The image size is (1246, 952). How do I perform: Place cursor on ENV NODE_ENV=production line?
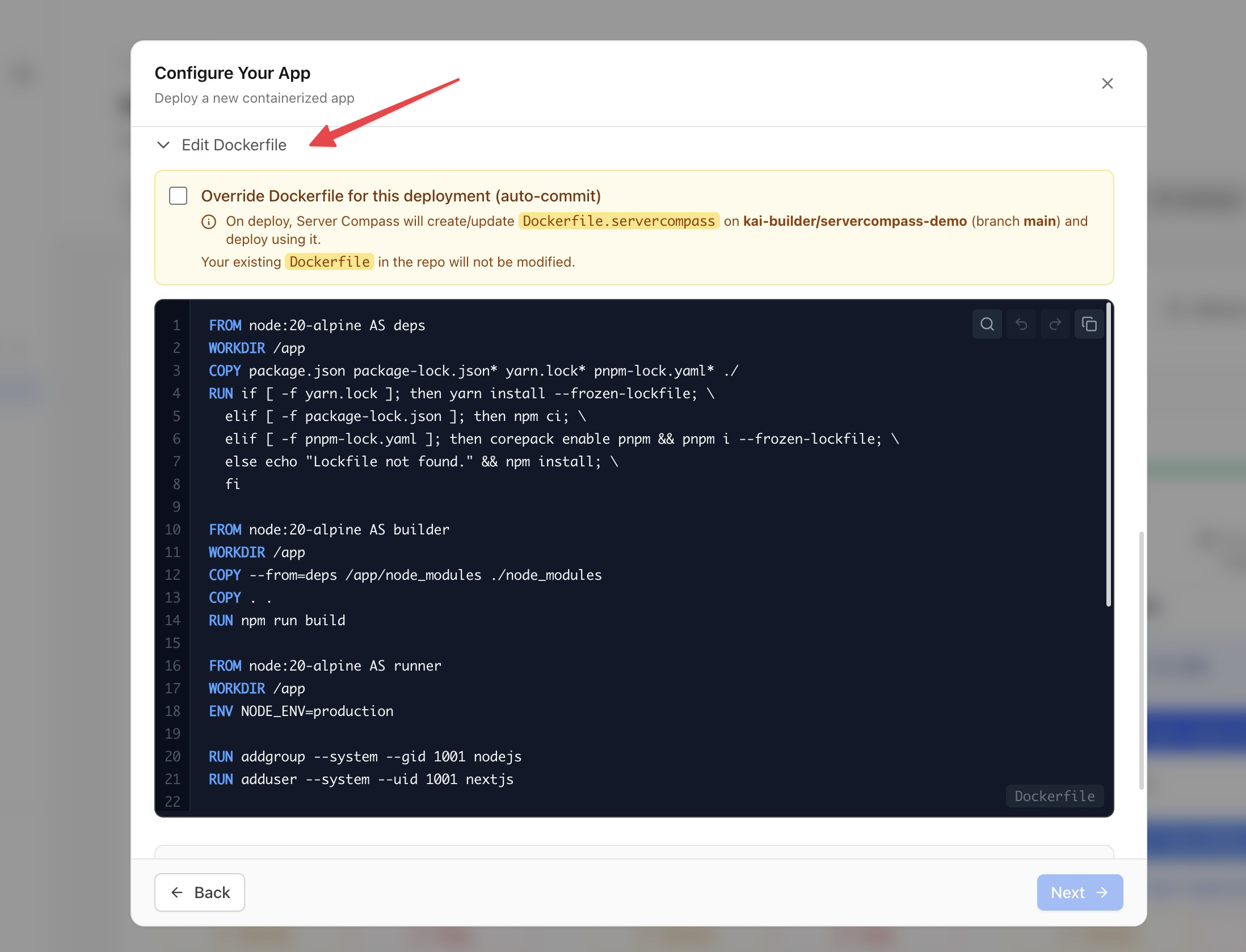(x=301, y=711)
